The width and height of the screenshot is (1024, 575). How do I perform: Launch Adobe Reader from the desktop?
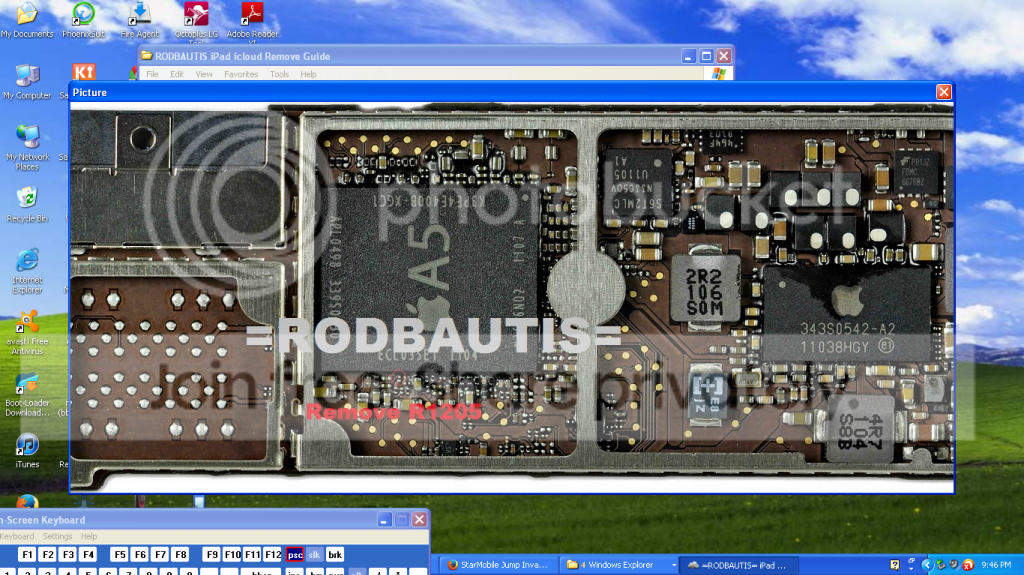click(x=252, y=14)
